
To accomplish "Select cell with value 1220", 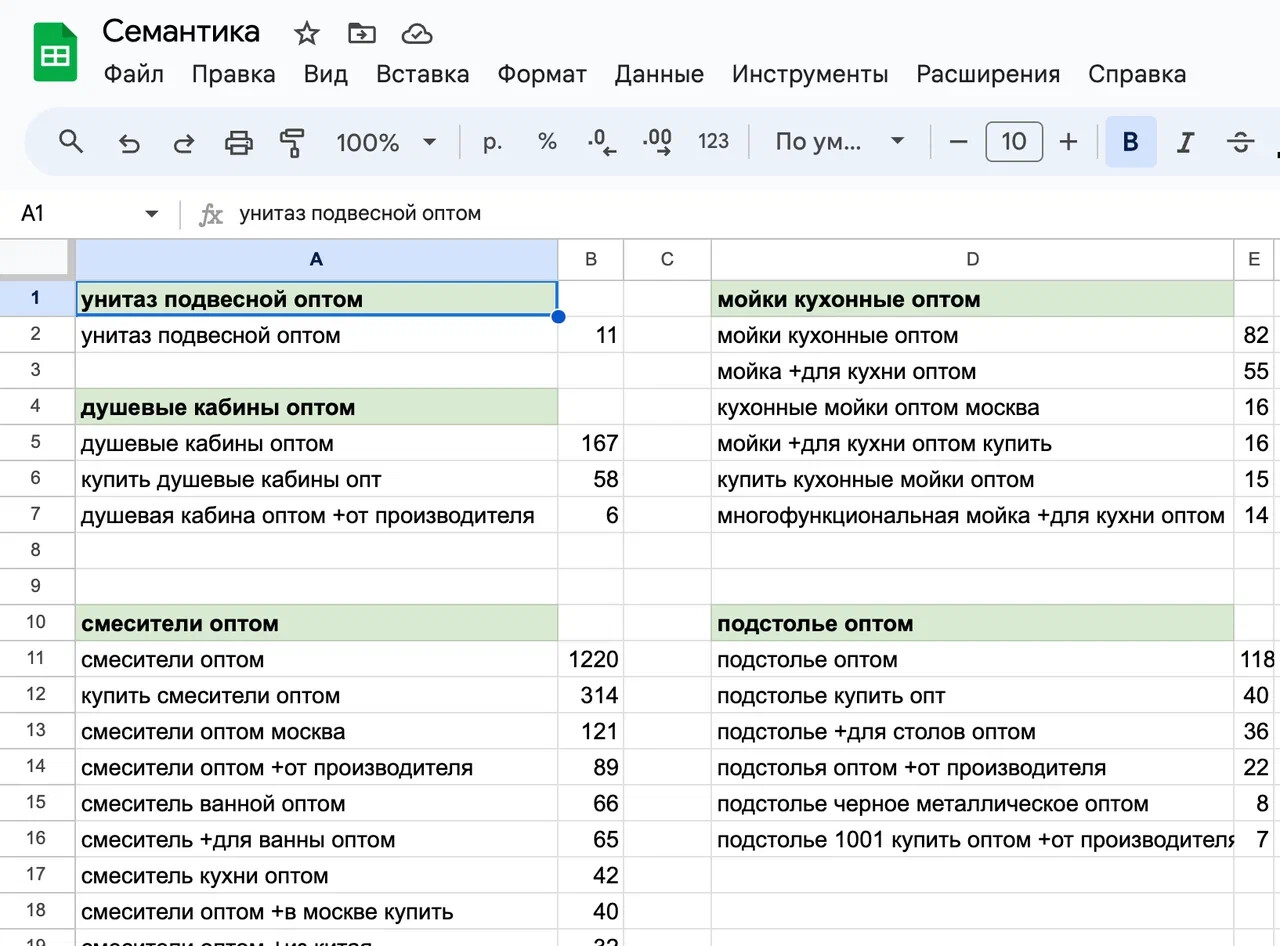I will click(x=591, y=659).
